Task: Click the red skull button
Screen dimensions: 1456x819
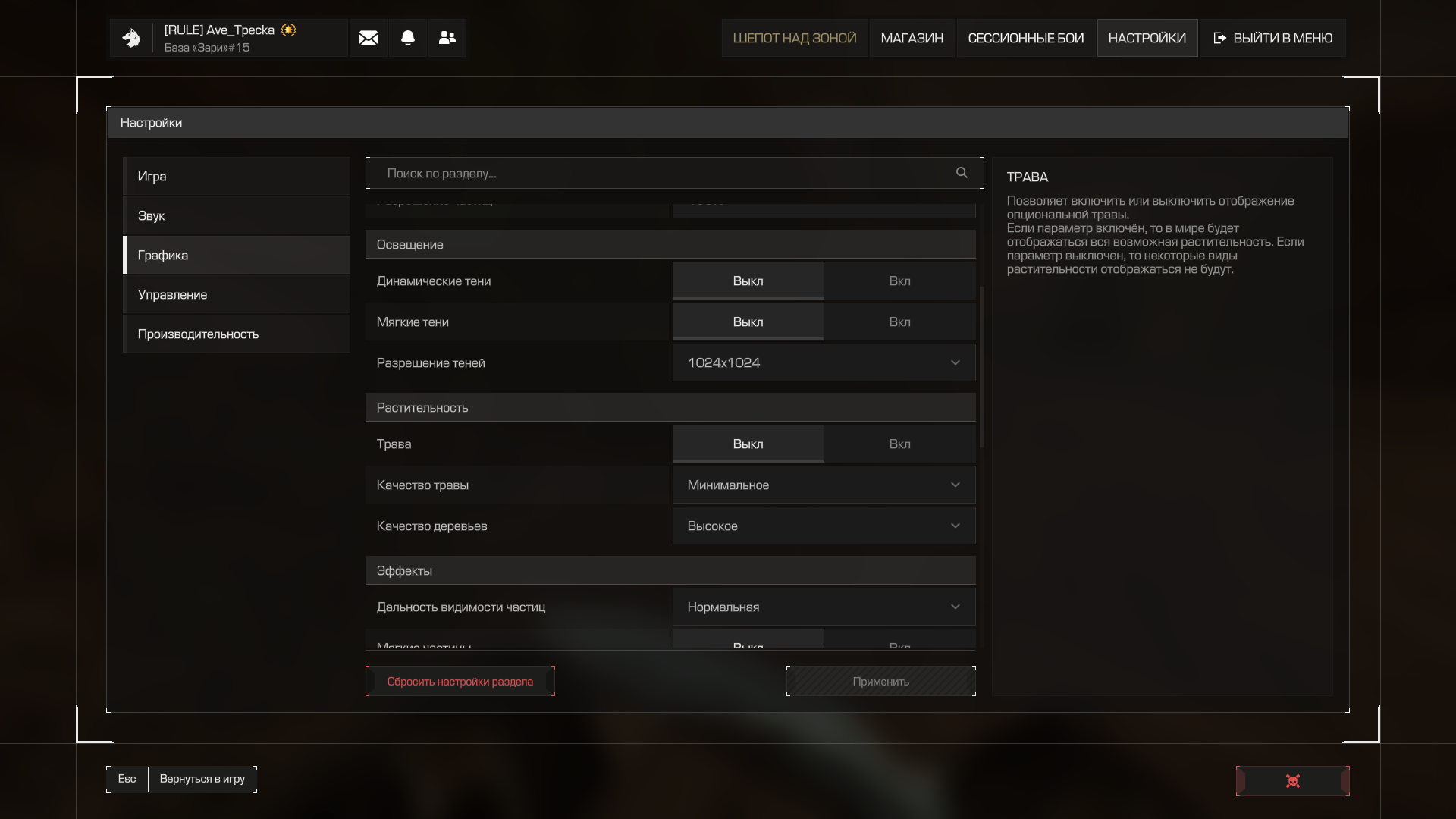Action: click(1293, 781)
